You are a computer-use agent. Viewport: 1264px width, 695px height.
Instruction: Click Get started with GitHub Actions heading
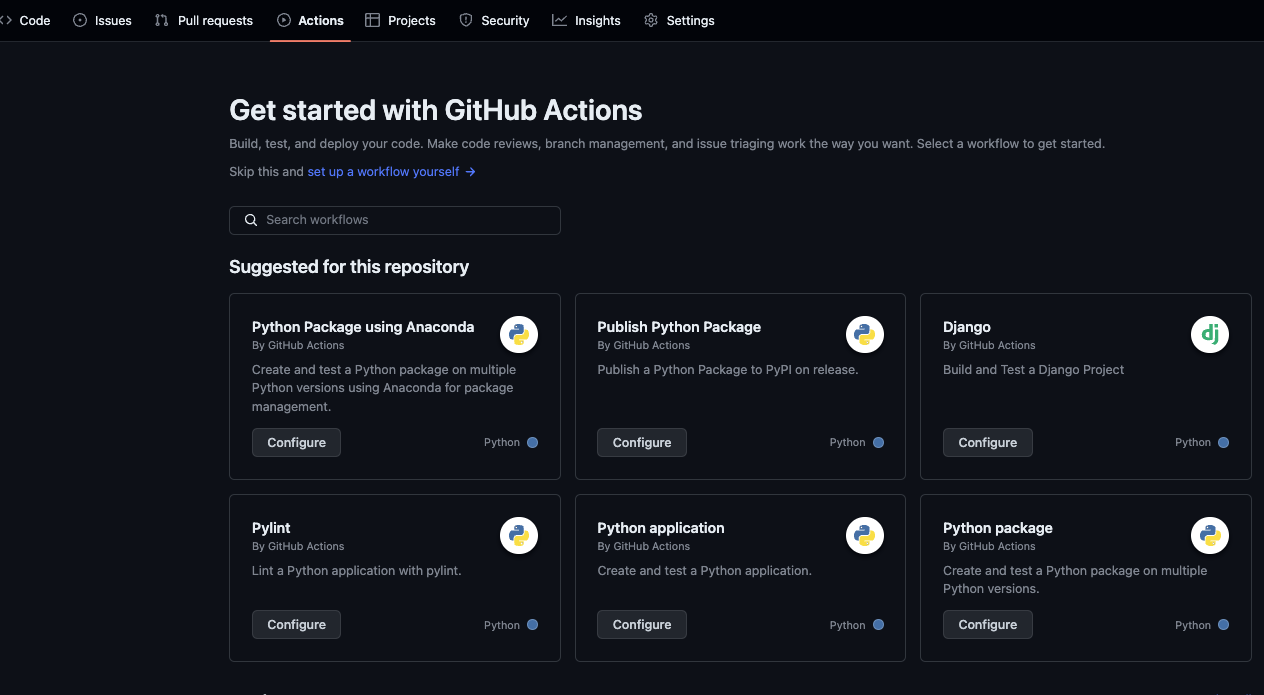pos(436,110)
